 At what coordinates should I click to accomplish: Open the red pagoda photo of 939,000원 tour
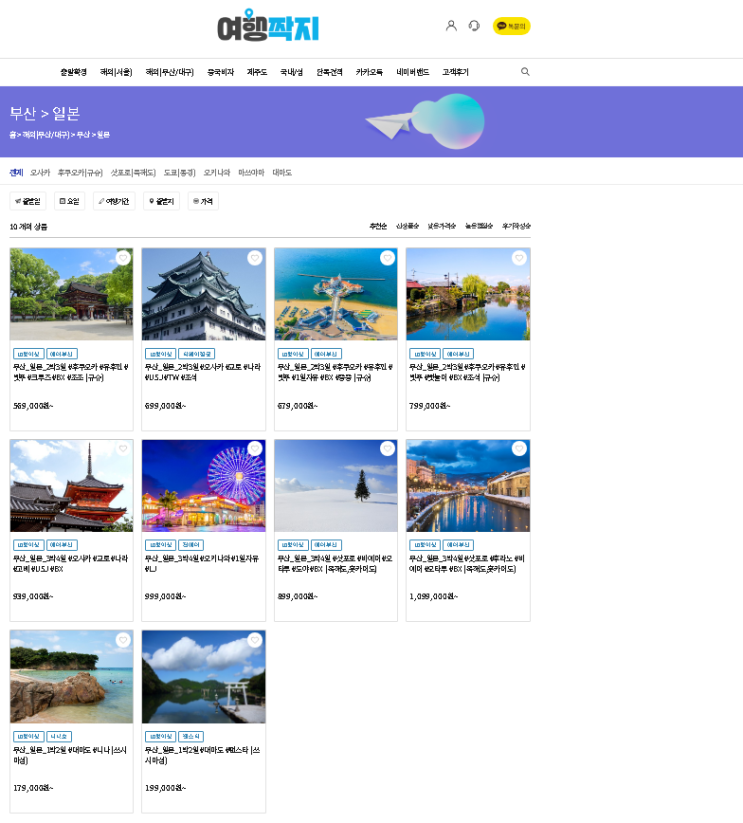coord(71,486)
